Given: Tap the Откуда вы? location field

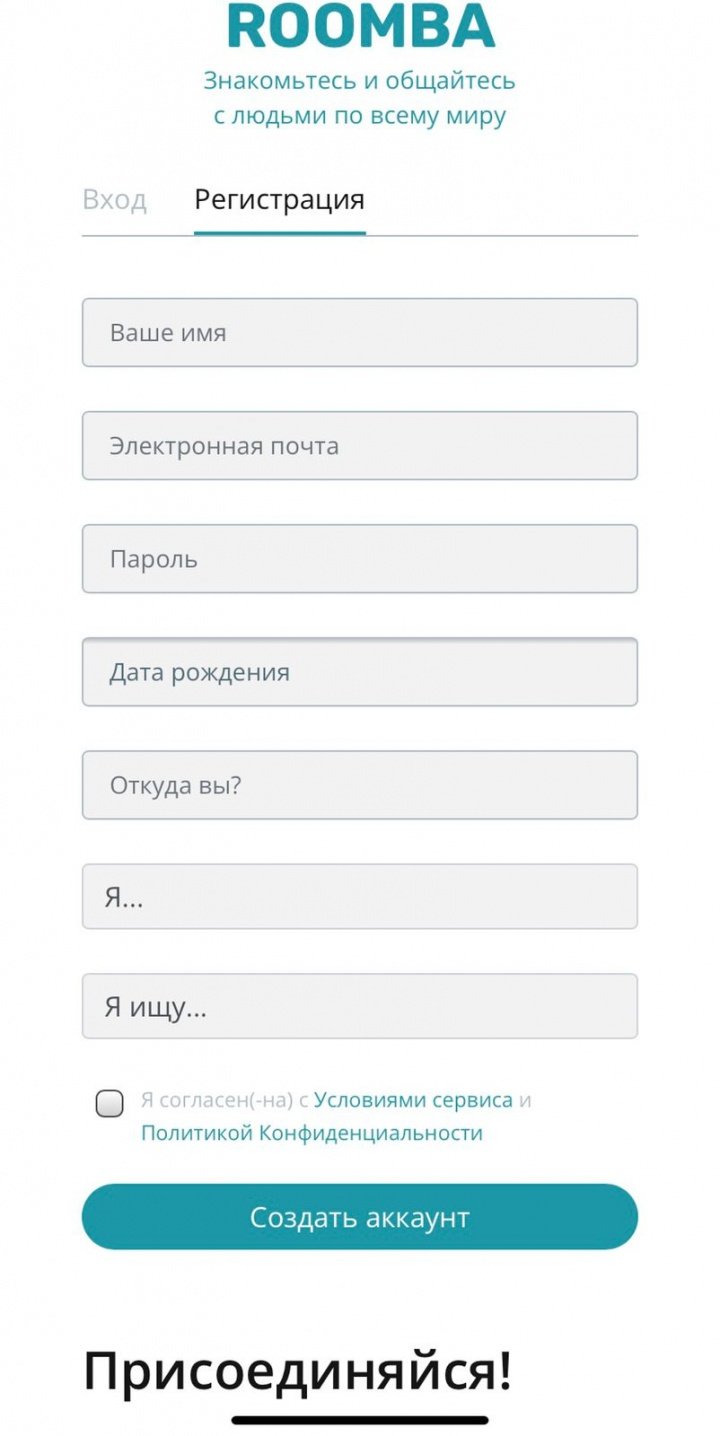Looking at the screenshot, I should point(360,785).
